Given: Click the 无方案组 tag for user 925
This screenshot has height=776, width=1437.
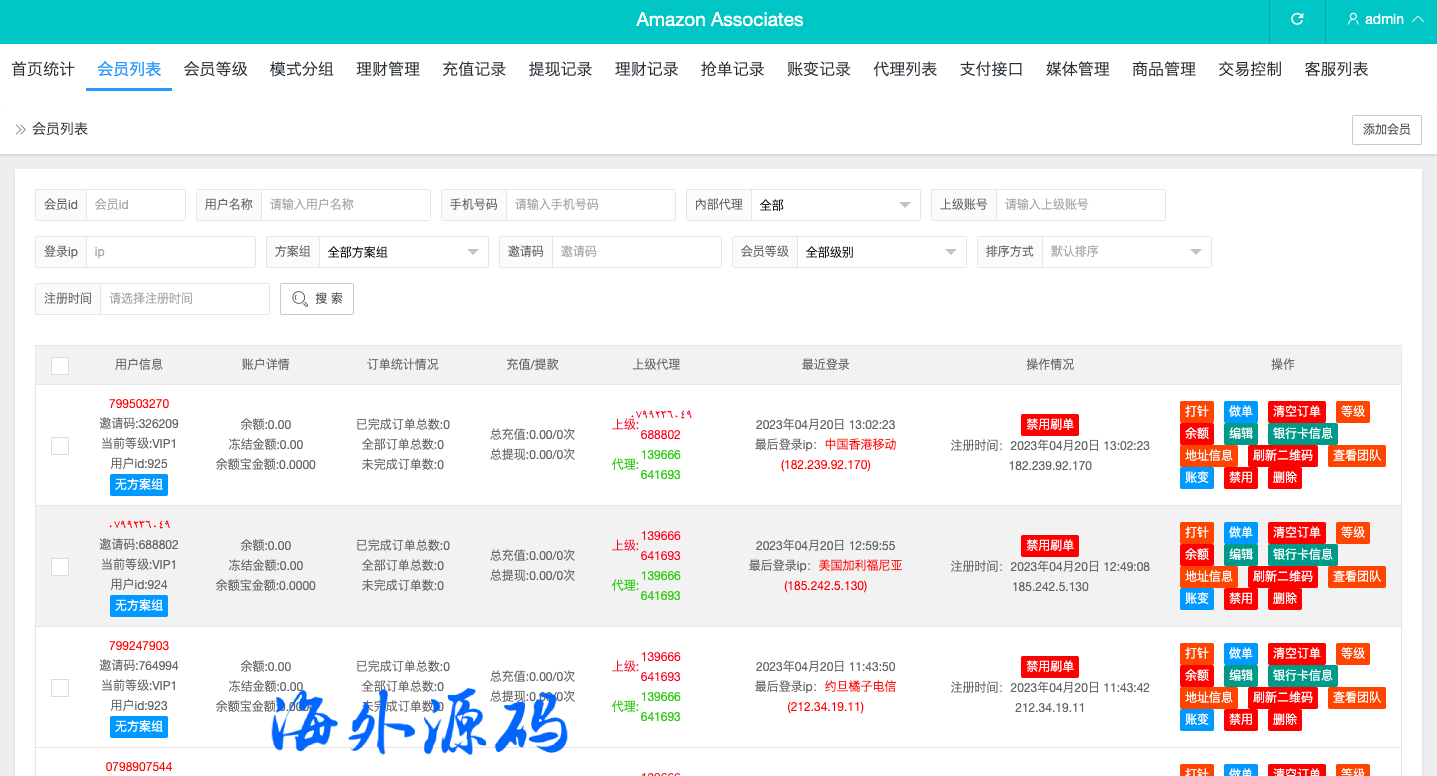Looking at the screenshot, I should 138,485.
